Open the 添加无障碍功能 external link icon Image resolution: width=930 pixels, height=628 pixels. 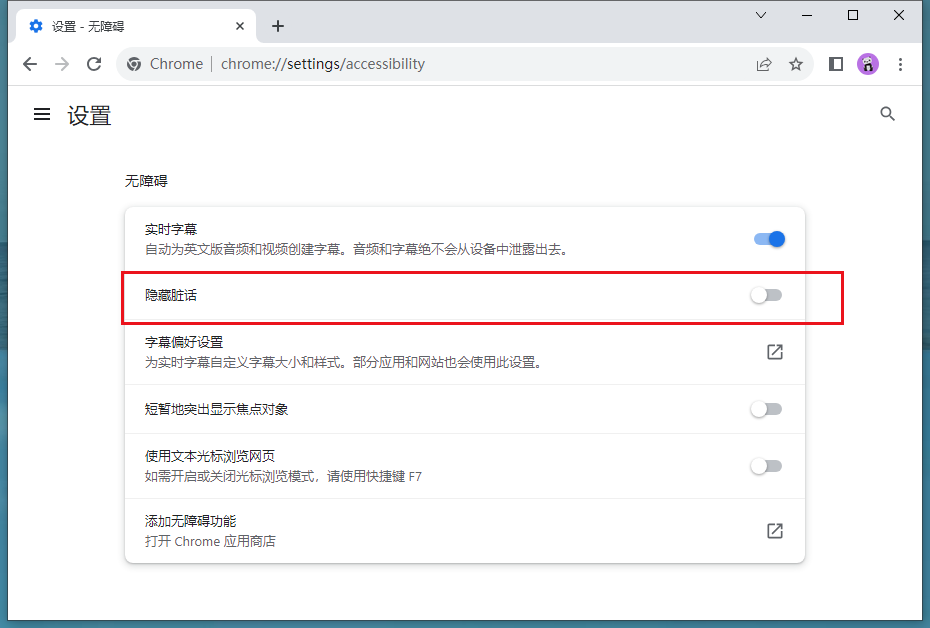coord(775,531)
